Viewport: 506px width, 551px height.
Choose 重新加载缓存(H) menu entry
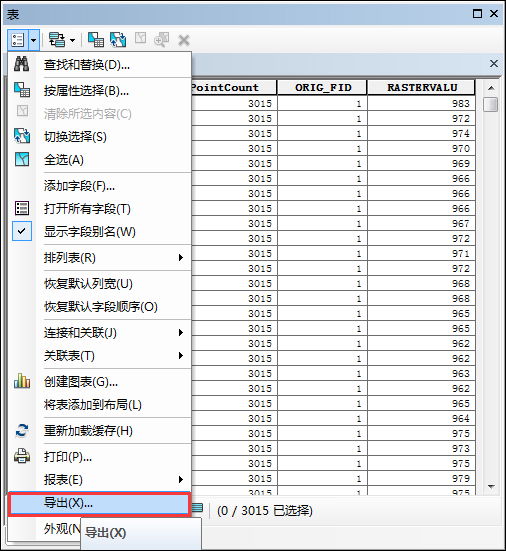99,431
